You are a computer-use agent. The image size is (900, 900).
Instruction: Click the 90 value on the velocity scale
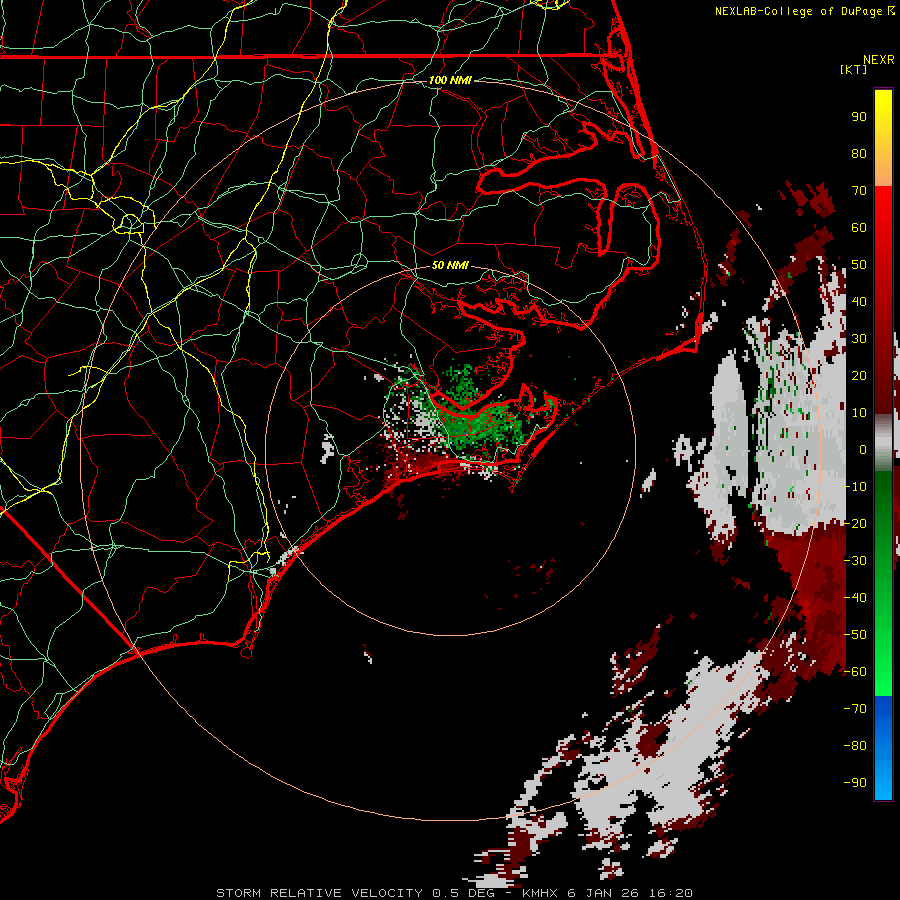click(859, 117)
